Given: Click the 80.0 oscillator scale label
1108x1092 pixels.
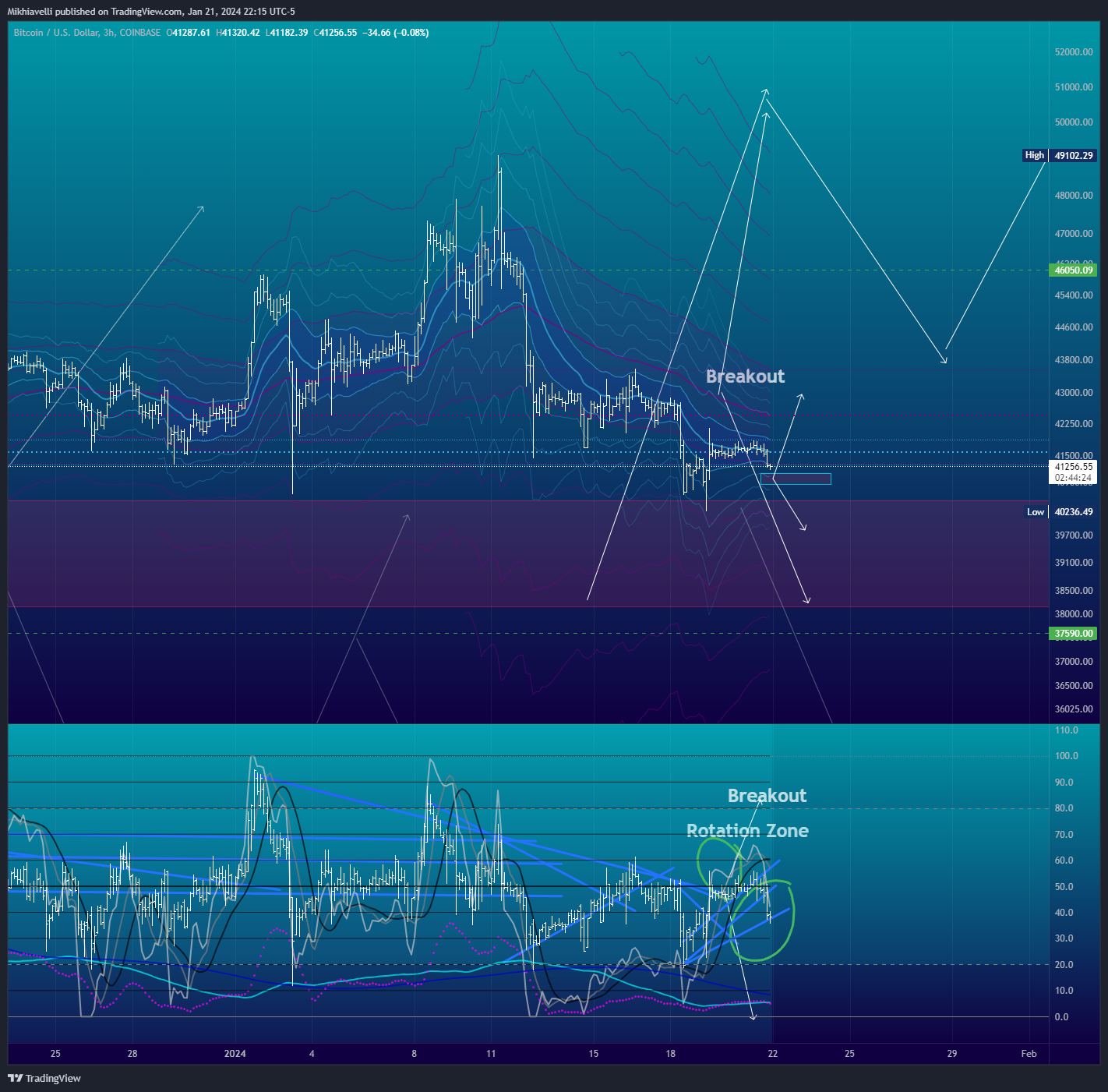Looking at the screenshot, I should 1064,808.
